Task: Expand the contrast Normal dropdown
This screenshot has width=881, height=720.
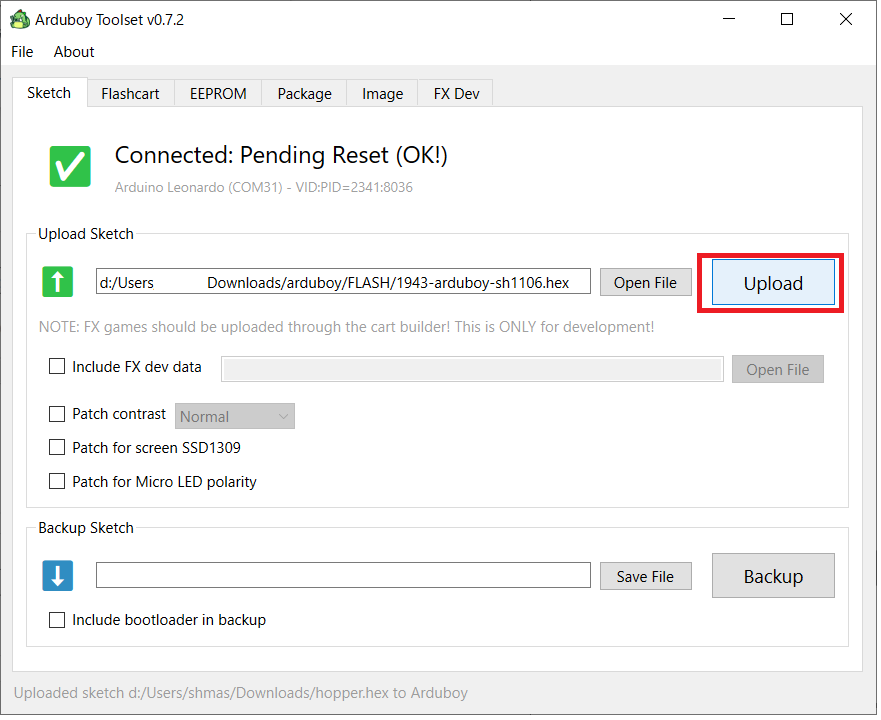Action: click(x=235, y=416)
